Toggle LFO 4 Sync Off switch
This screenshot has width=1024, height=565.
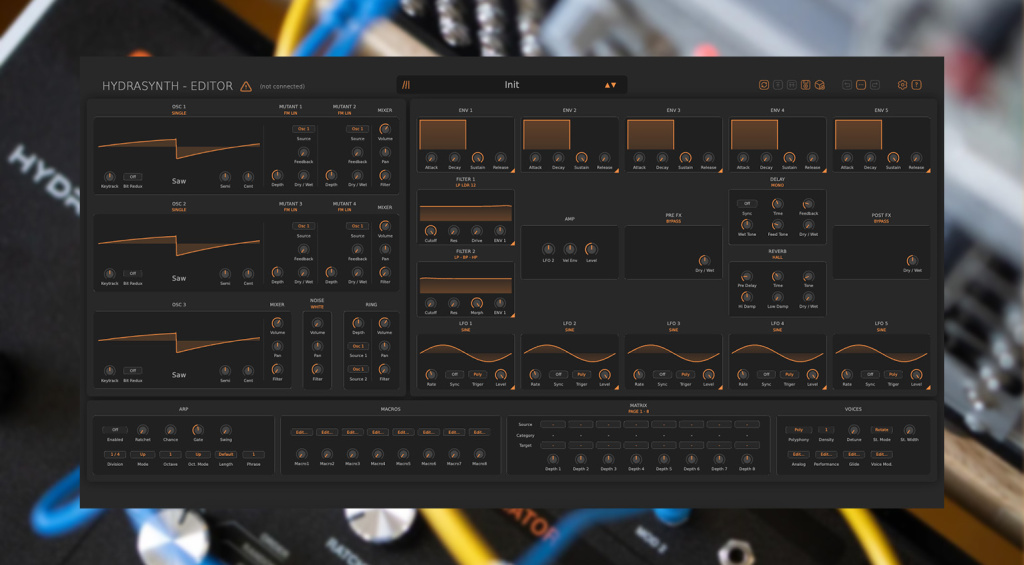pyautogui.click(x=766, y=375)
